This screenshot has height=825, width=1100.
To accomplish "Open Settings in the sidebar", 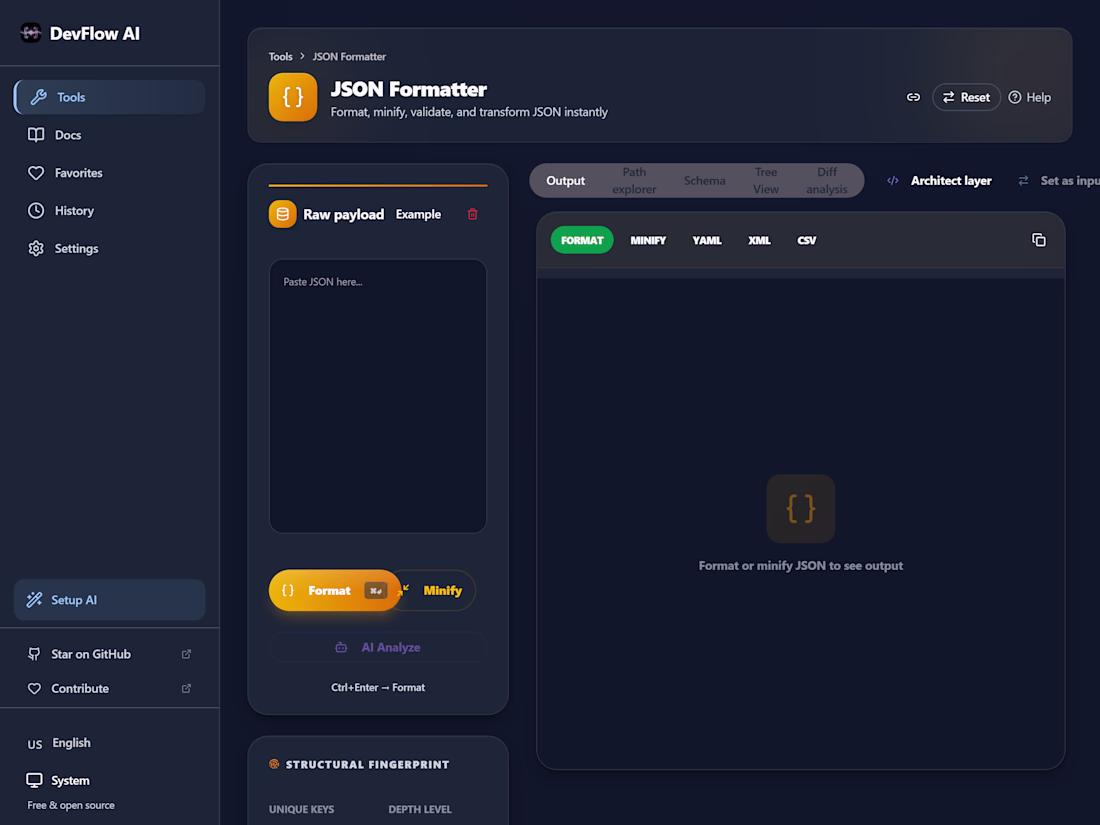I will [109, 248].
